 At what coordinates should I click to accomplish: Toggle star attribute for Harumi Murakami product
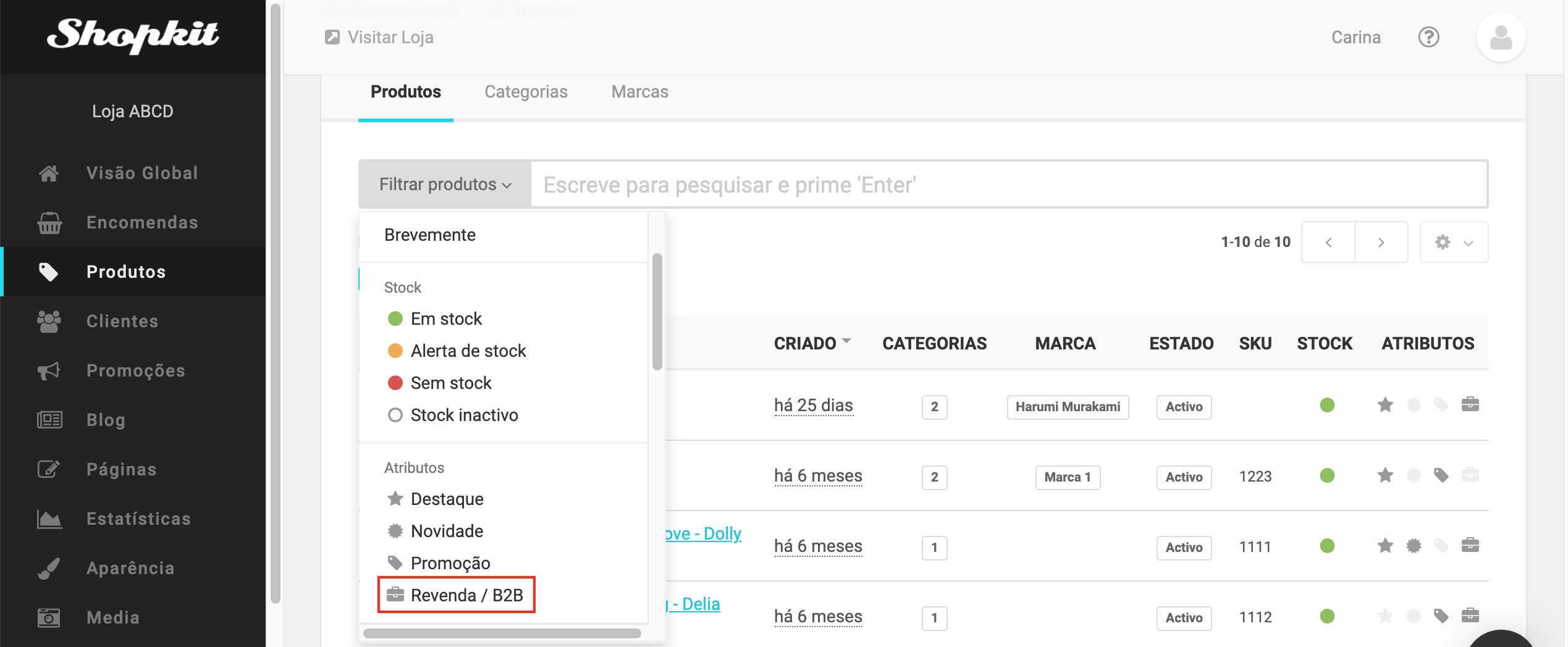pyautogui.click(x=1385, y=405)
